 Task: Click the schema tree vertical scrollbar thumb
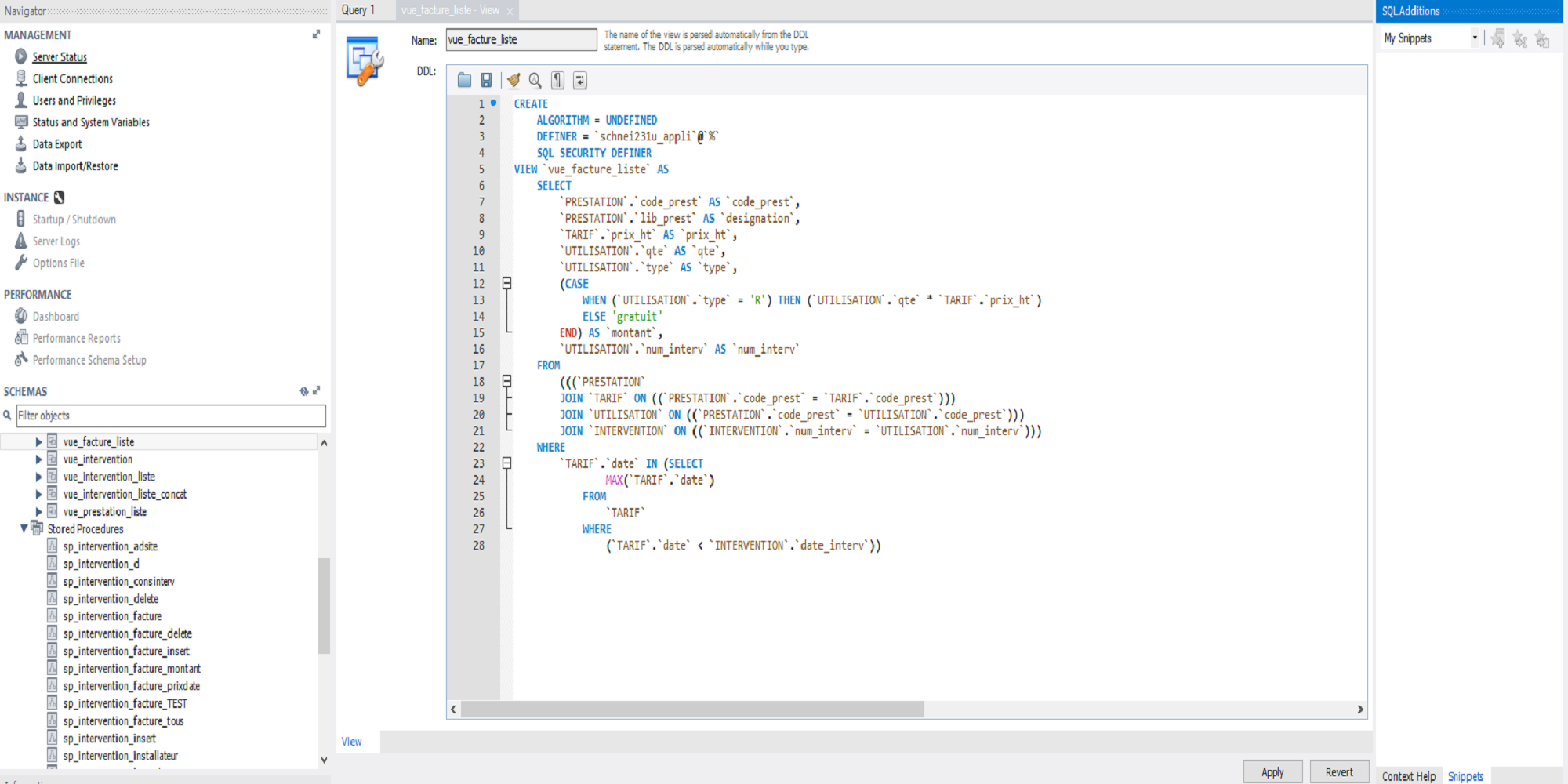(324, 605)
